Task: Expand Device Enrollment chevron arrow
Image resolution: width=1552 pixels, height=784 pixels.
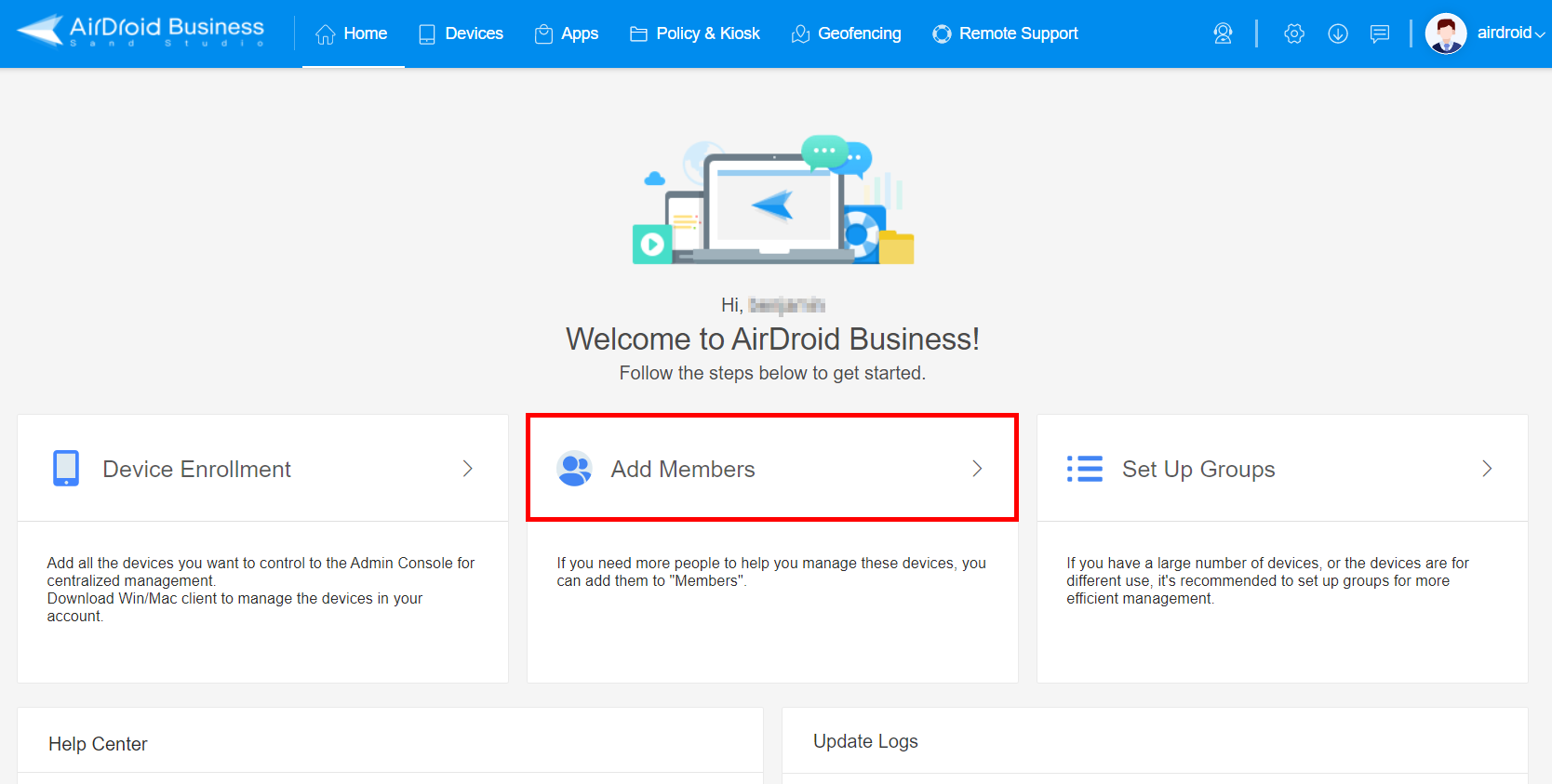Action: 468,469
